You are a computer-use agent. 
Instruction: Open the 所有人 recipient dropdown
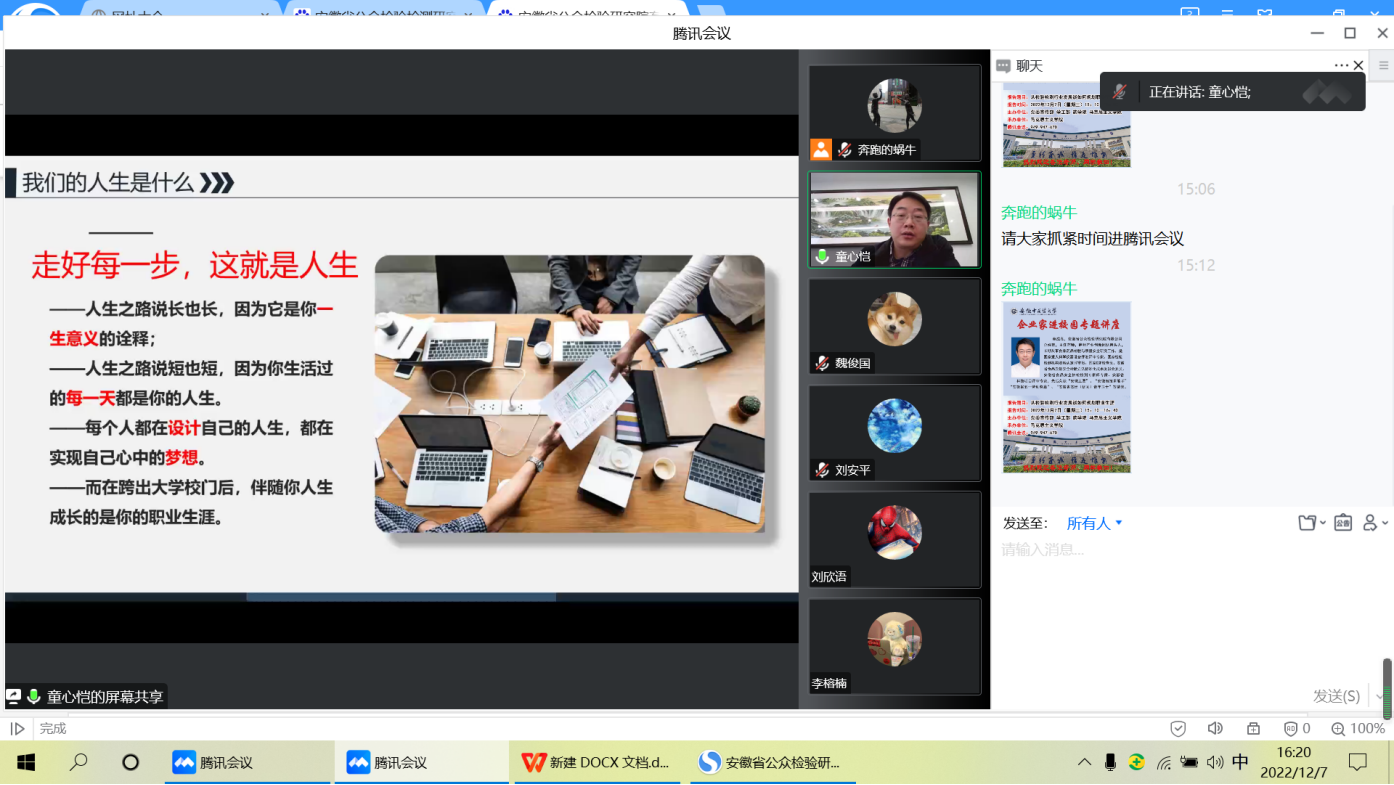click(1094, 523)
